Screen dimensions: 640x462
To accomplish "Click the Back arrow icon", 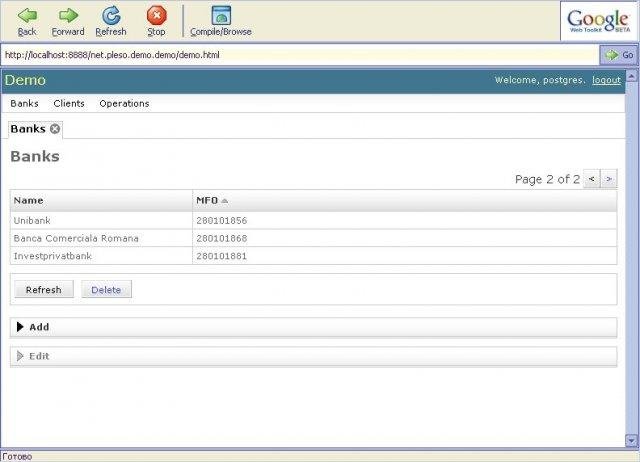I will 27,15.
